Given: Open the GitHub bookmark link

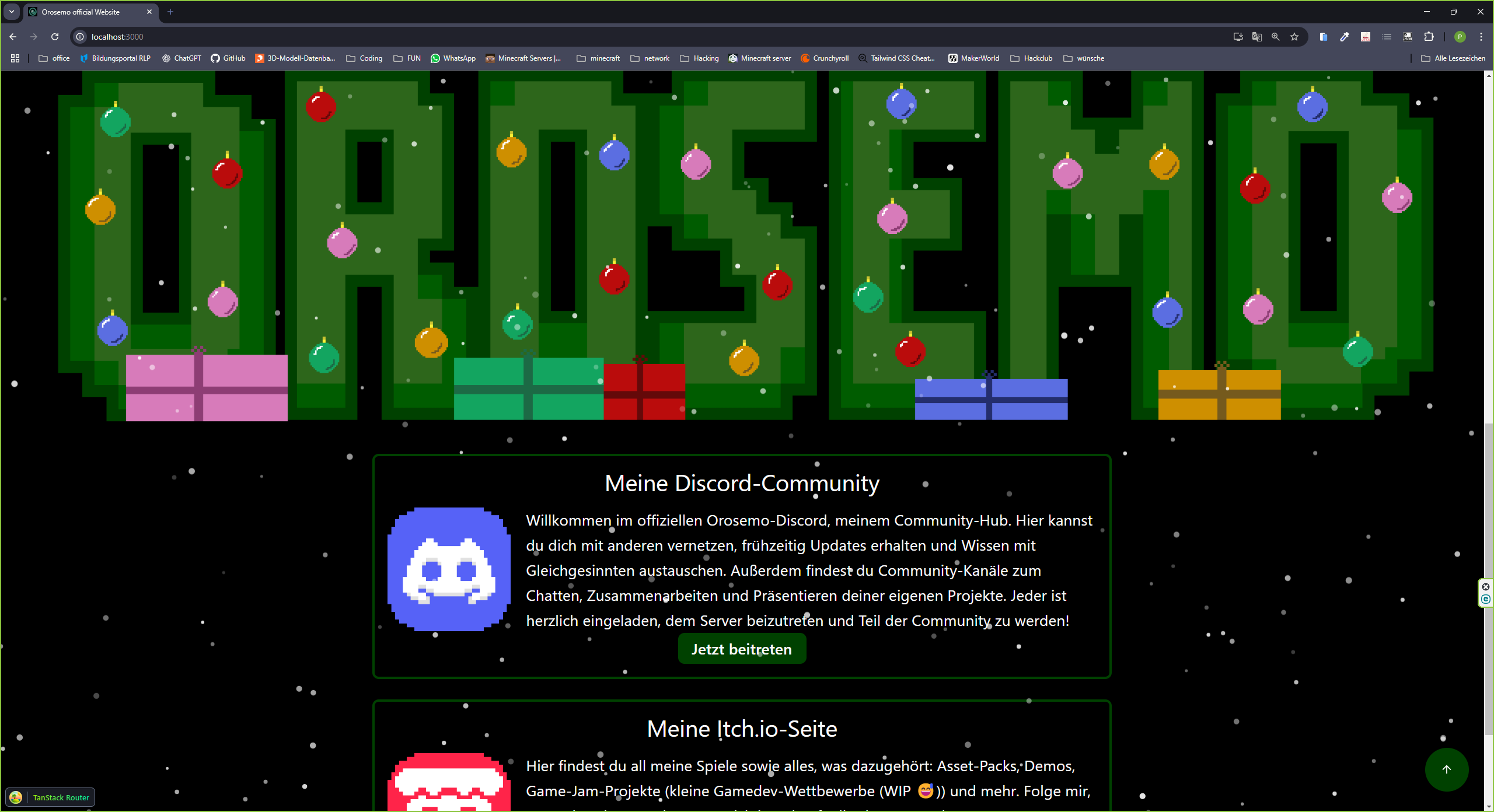Looking at the screenshot, I should [x=228, y=58].
